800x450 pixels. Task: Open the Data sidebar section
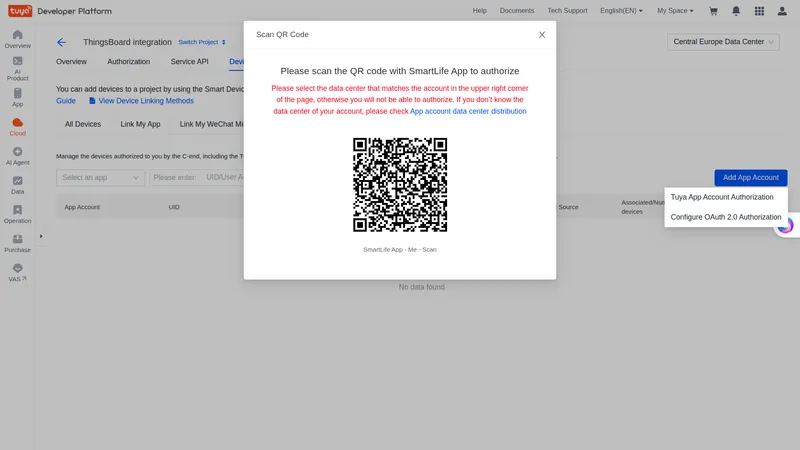point(17,185)
